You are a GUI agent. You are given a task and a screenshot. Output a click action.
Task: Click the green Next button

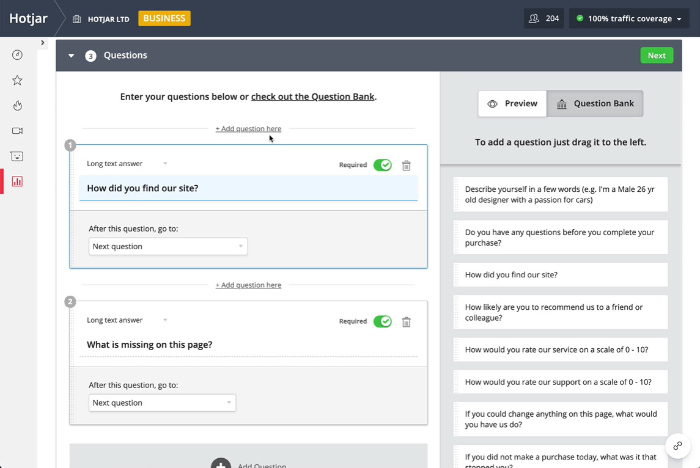pos(657,55)
